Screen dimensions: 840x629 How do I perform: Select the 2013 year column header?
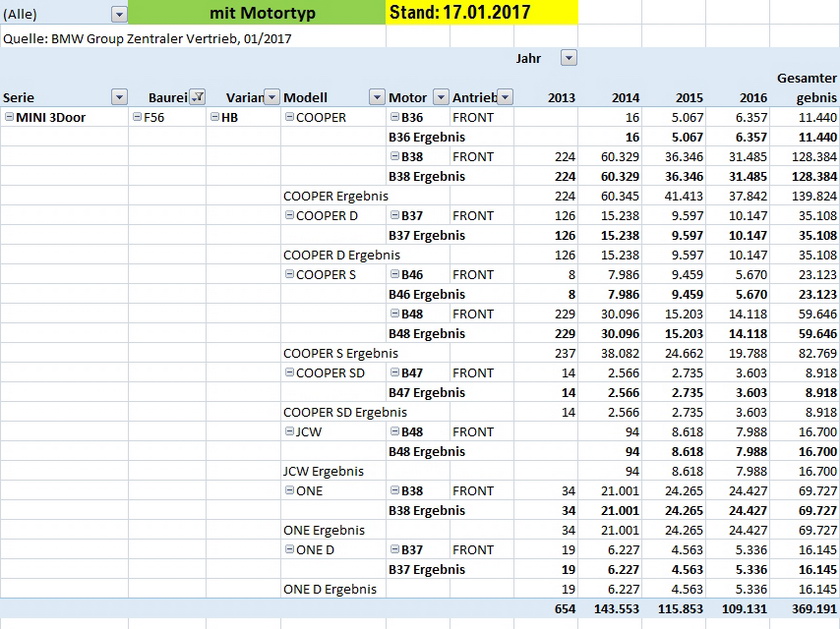(x=561, y=98)
